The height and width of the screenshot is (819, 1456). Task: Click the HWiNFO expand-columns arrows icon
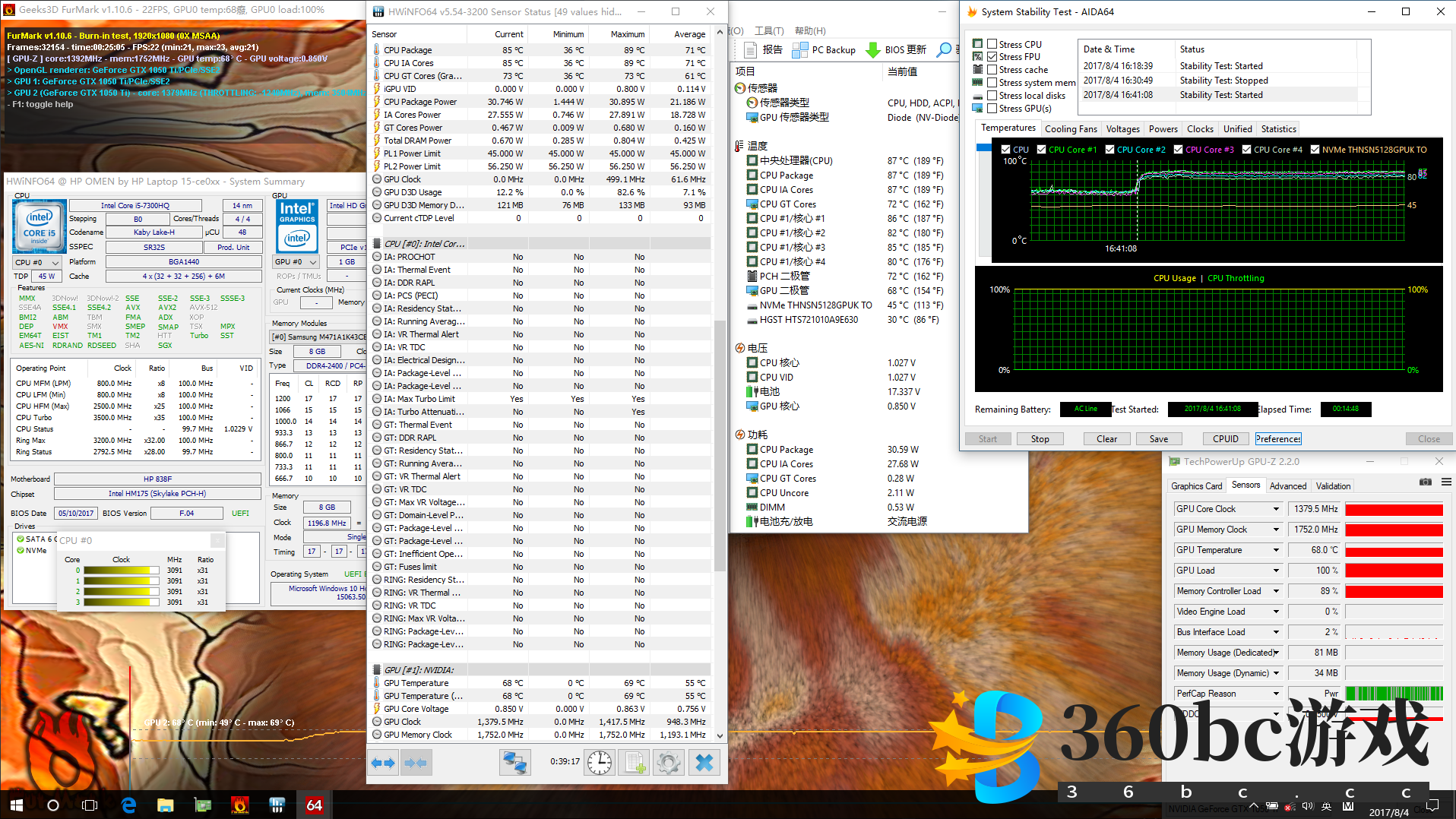click(383, 763)
